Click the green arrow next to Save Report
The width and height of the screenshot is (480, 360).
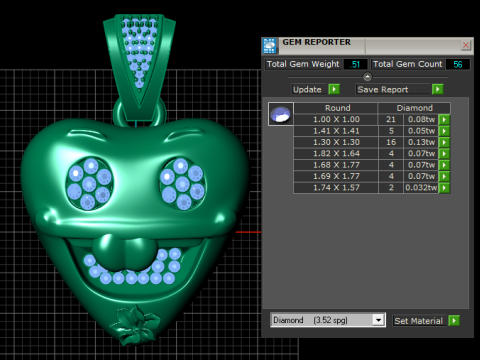click(437, 89)
